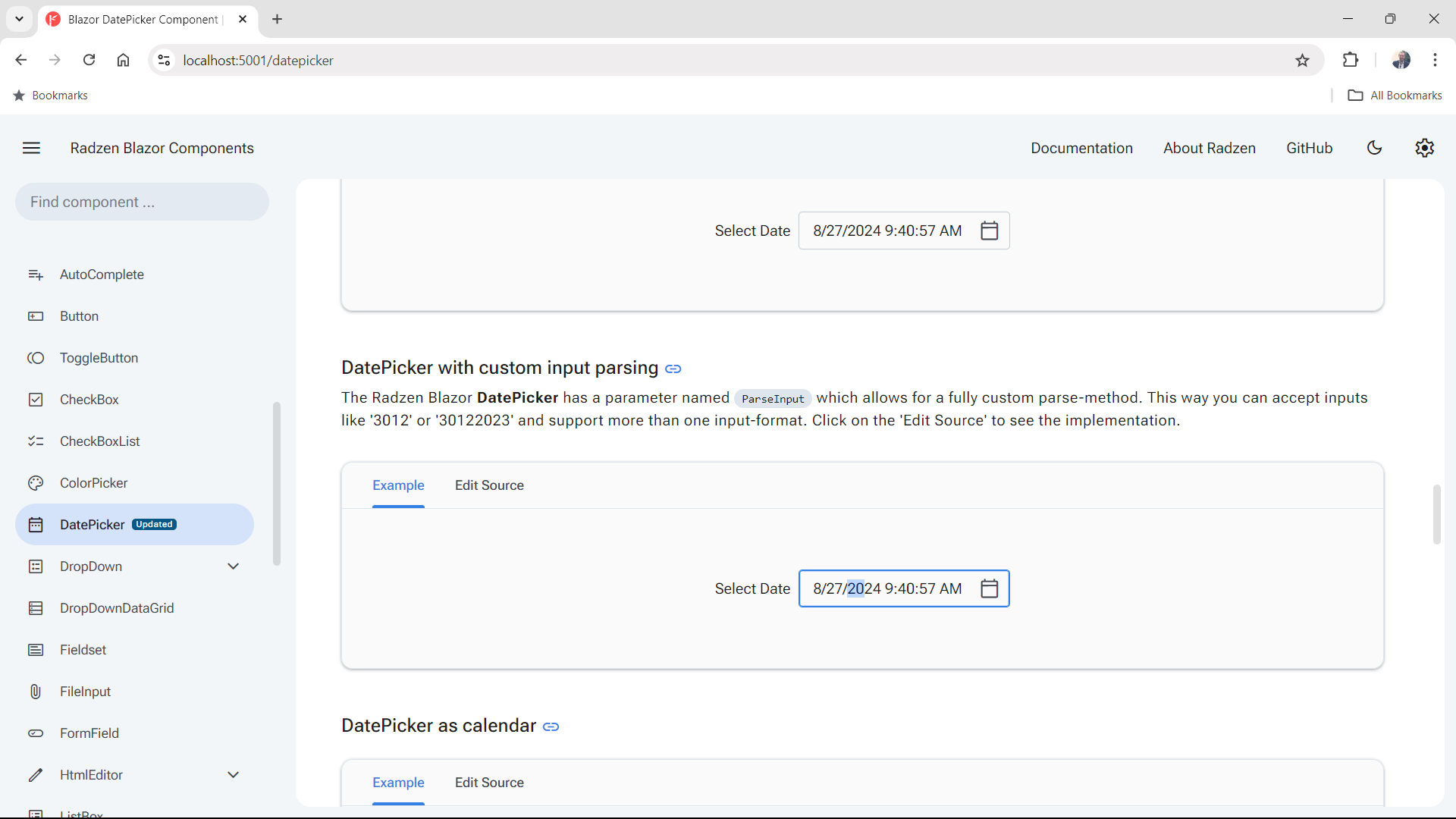
Task: Select Example tab in DatePicker as calendar section
Action: pyautogui.click(x=398, y=783)
